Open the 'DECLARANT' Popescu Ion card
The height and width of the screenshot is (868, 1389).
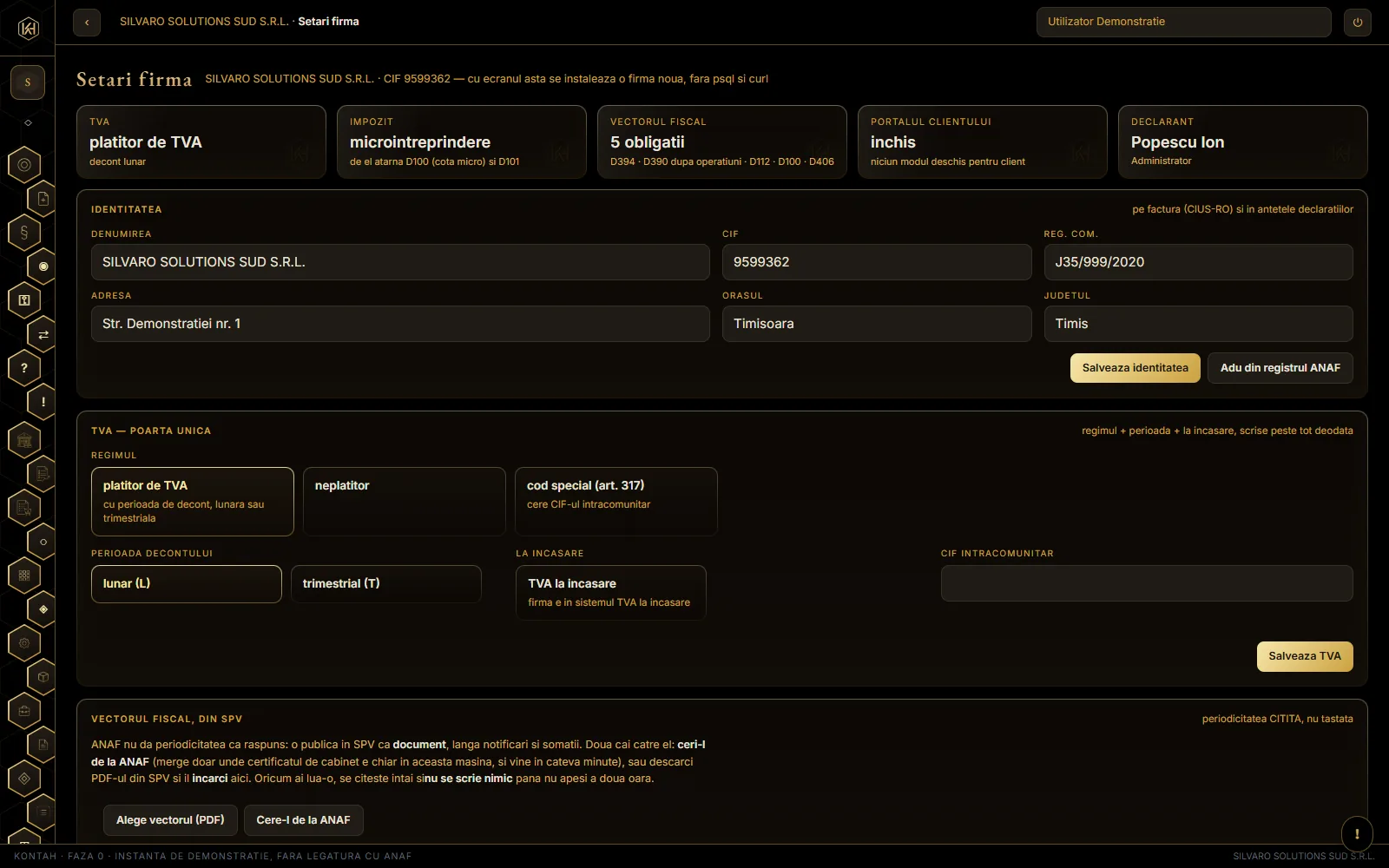coord(1243,142)
